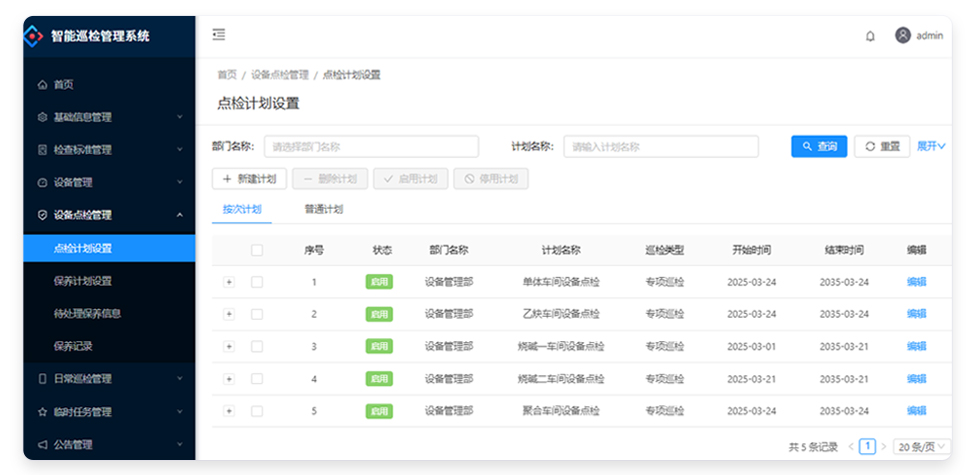This screenshot has height=475, width=975.
Task: Click 编辑 link for 聚合车间设备点检
Action: 915,411
